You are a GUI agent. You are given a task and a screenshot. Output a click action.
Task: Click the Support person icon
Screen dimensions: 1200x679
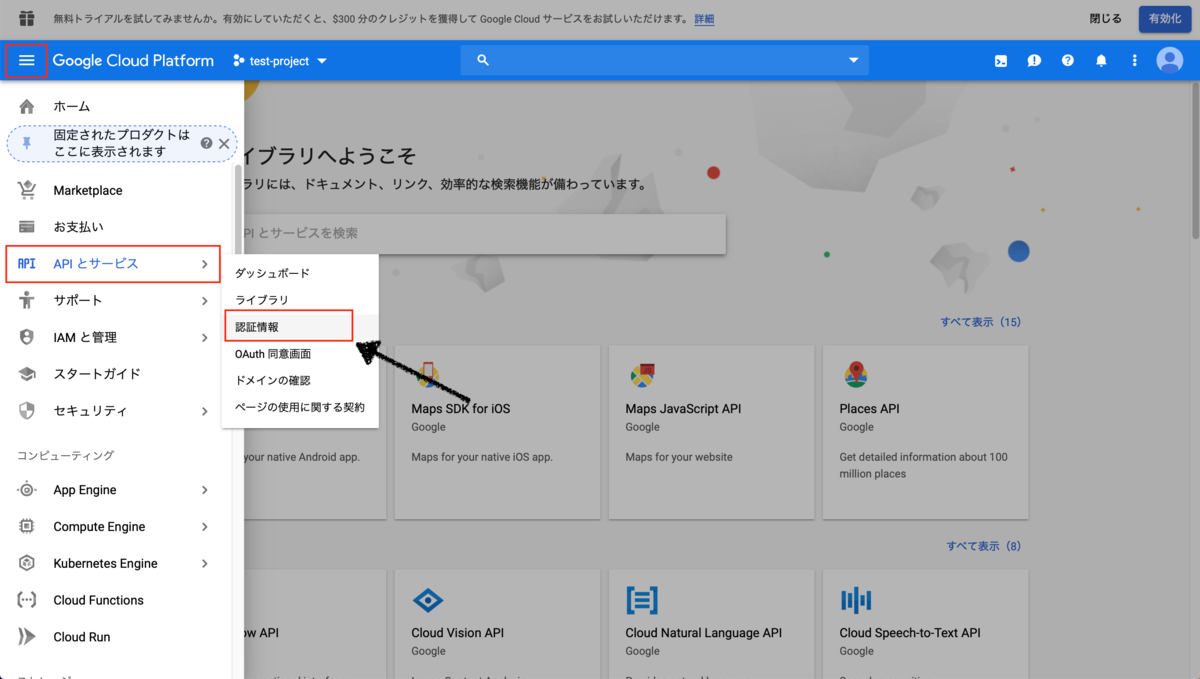click(x=27, y=300)
